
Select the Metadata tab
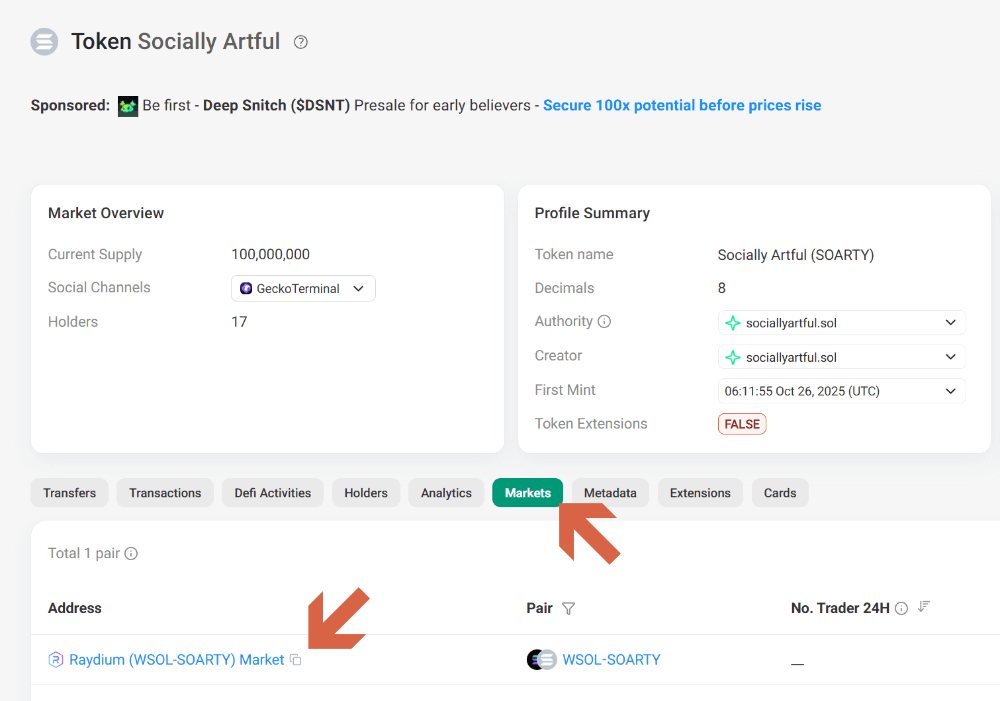[610, 493]
